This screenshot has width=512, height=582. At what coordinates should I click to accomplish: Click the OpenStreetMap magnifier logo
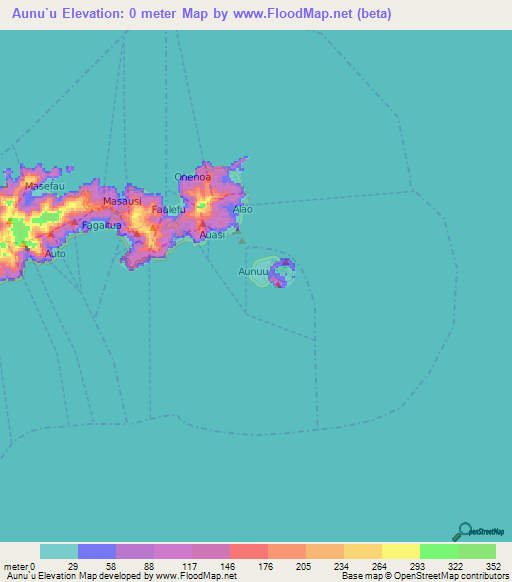coord(478,532)
